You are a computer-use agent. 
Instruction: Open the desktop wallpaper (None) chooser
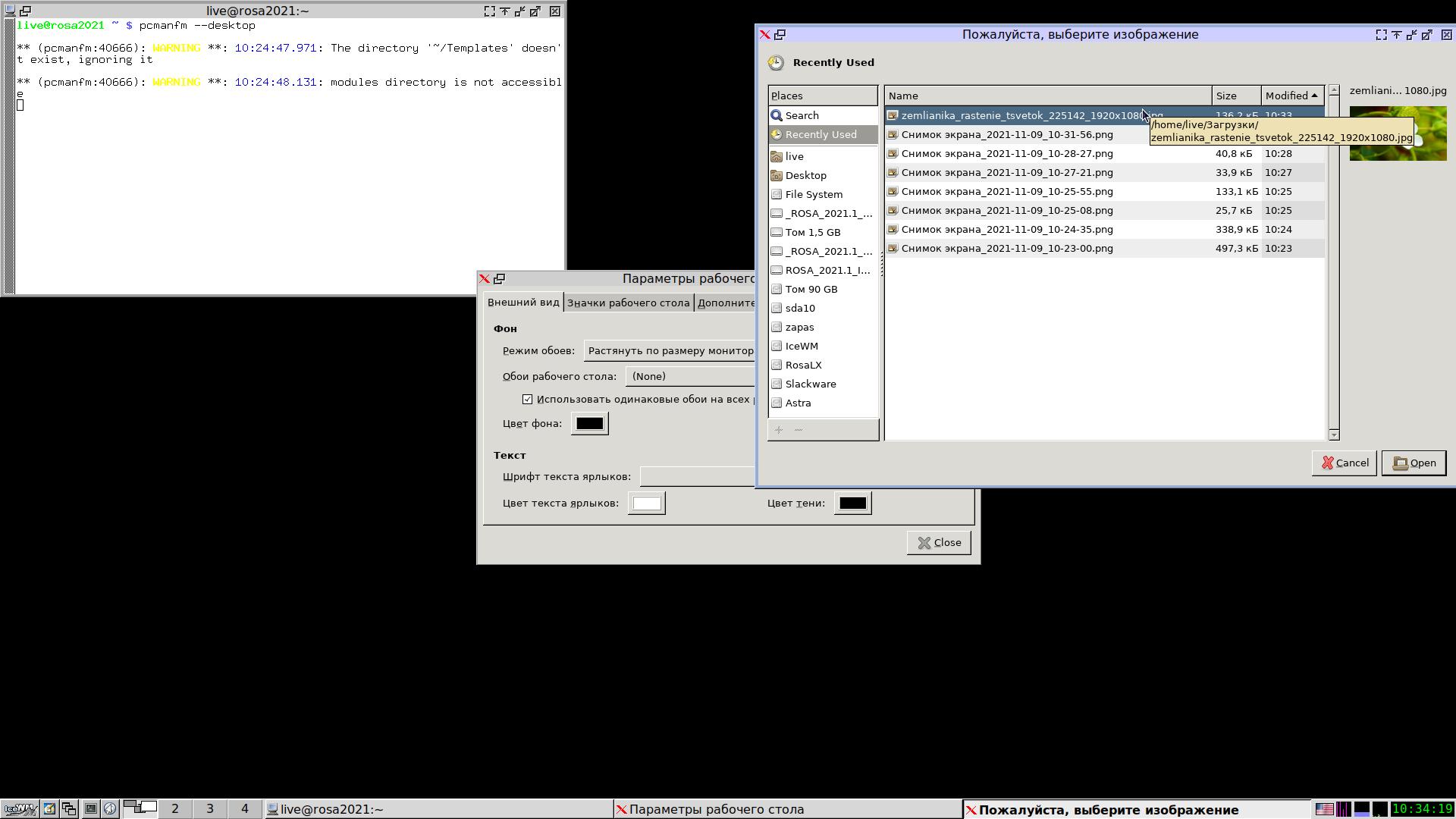pyautogui.click(x=690, y=376)
